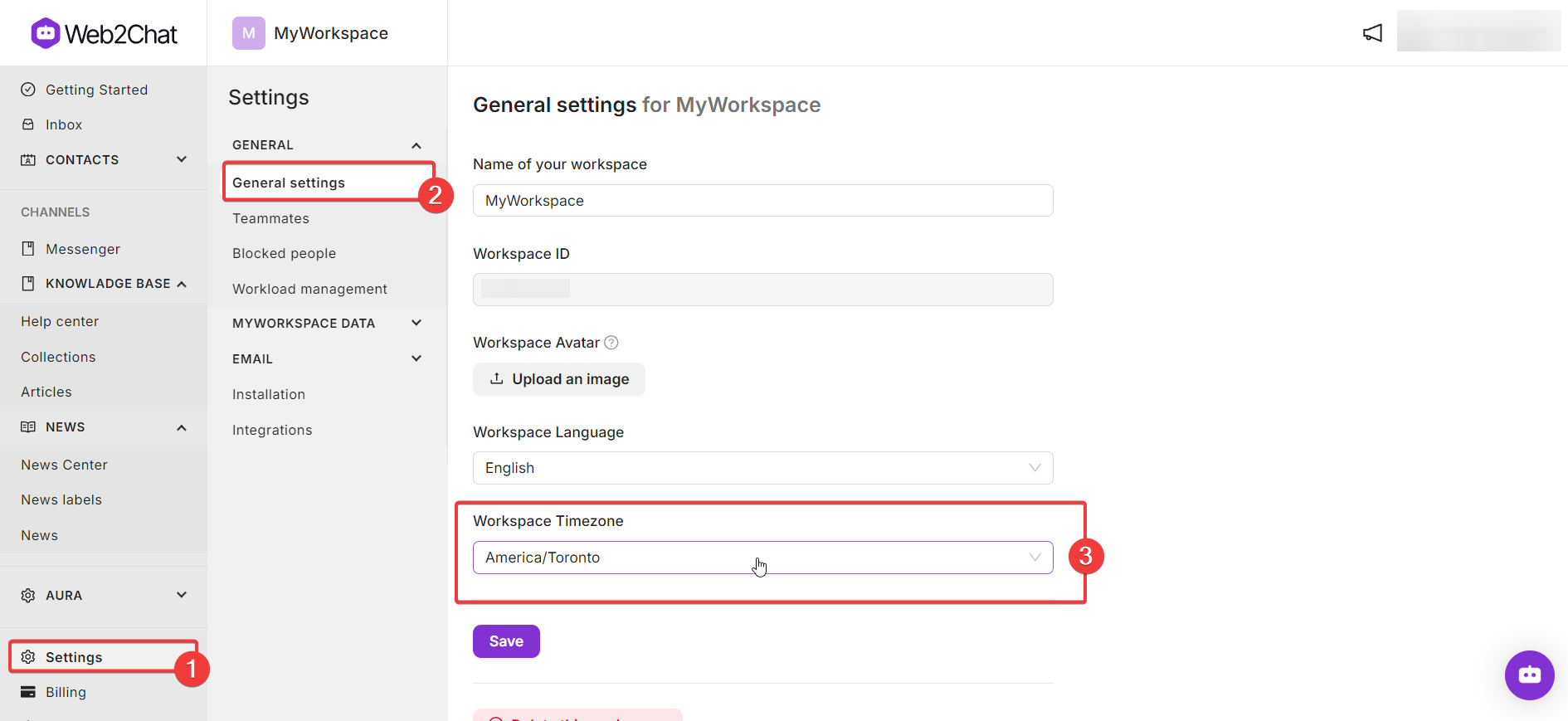Click the workspace name input field
1568x721 pixels.
coord(763,201)
